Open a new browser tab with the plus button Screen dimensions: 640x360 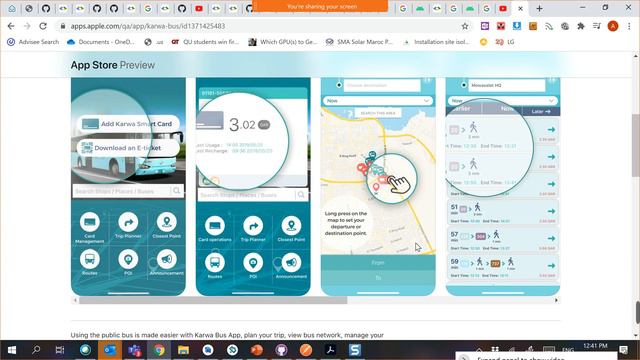click(539, 9)
